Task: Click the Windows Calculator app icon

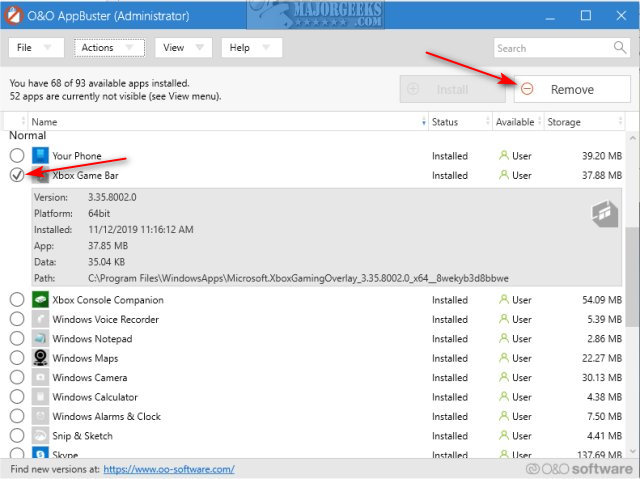Action: 40,397
